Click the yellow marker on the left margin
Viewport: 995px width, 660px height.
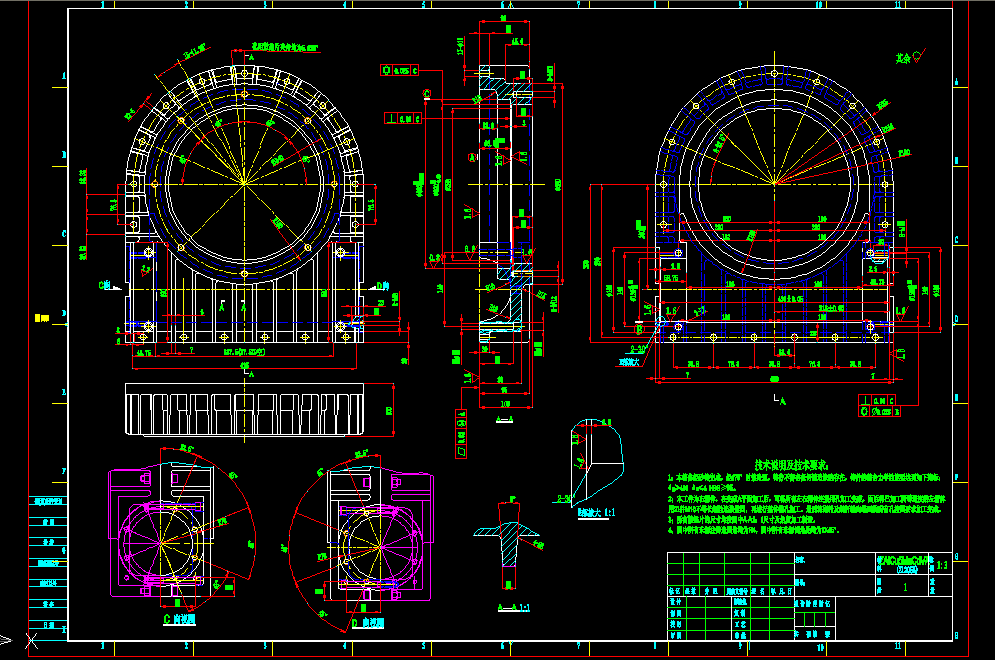42,318
